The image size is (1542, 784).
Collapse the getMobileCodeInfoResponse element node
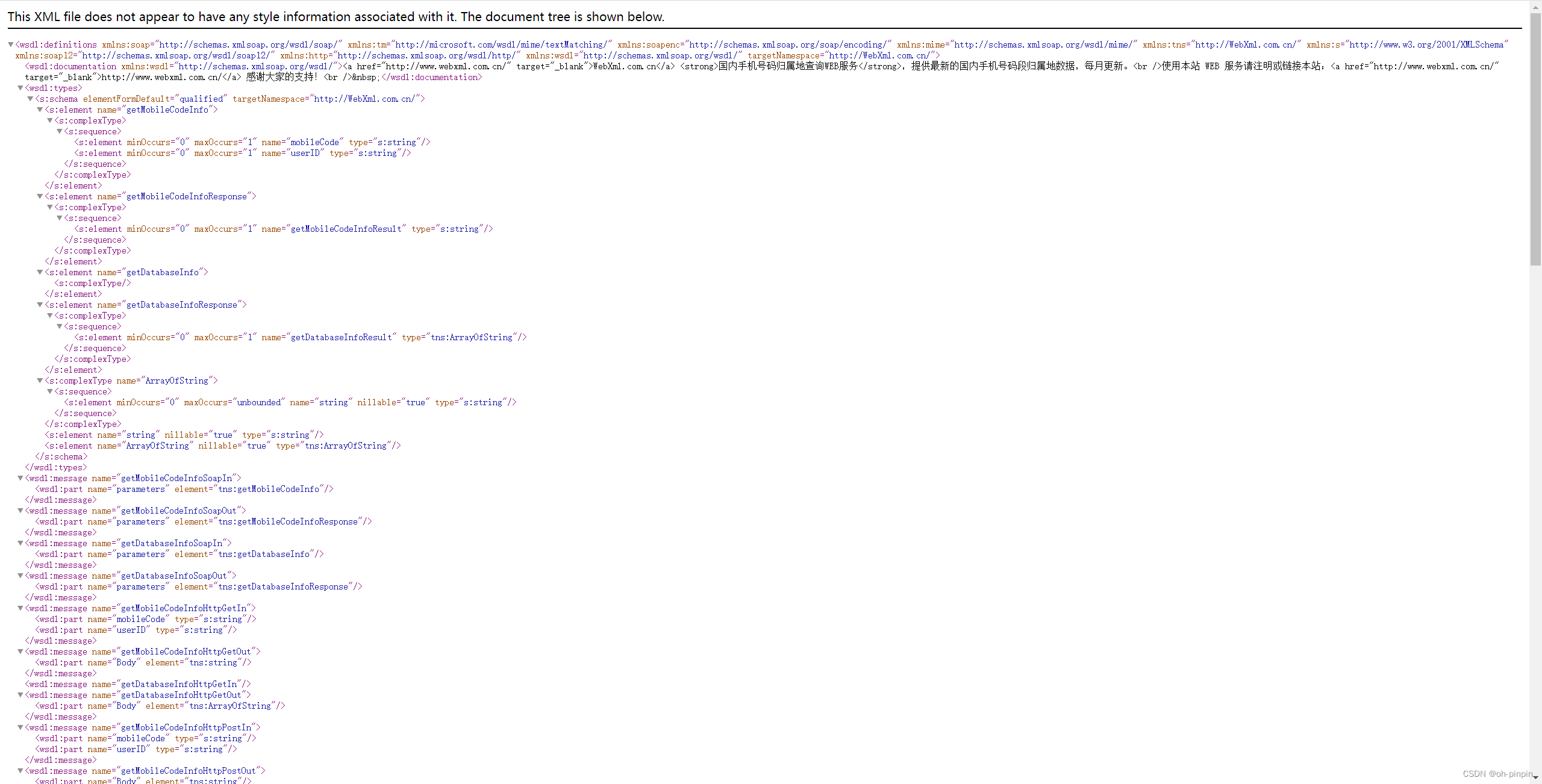point(39,196)
